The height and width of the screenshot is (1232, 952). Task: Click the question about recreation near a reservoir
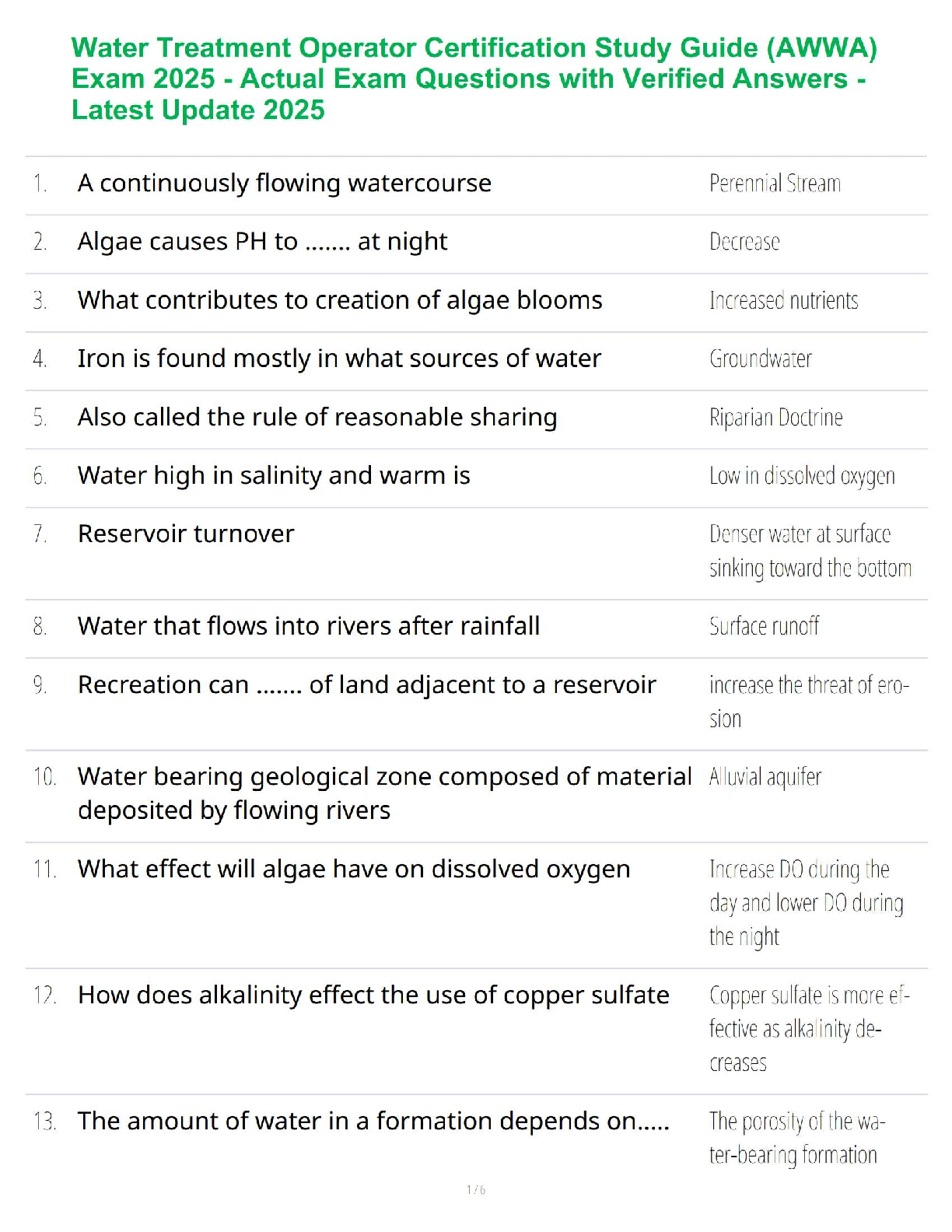(x=366, y=685)
